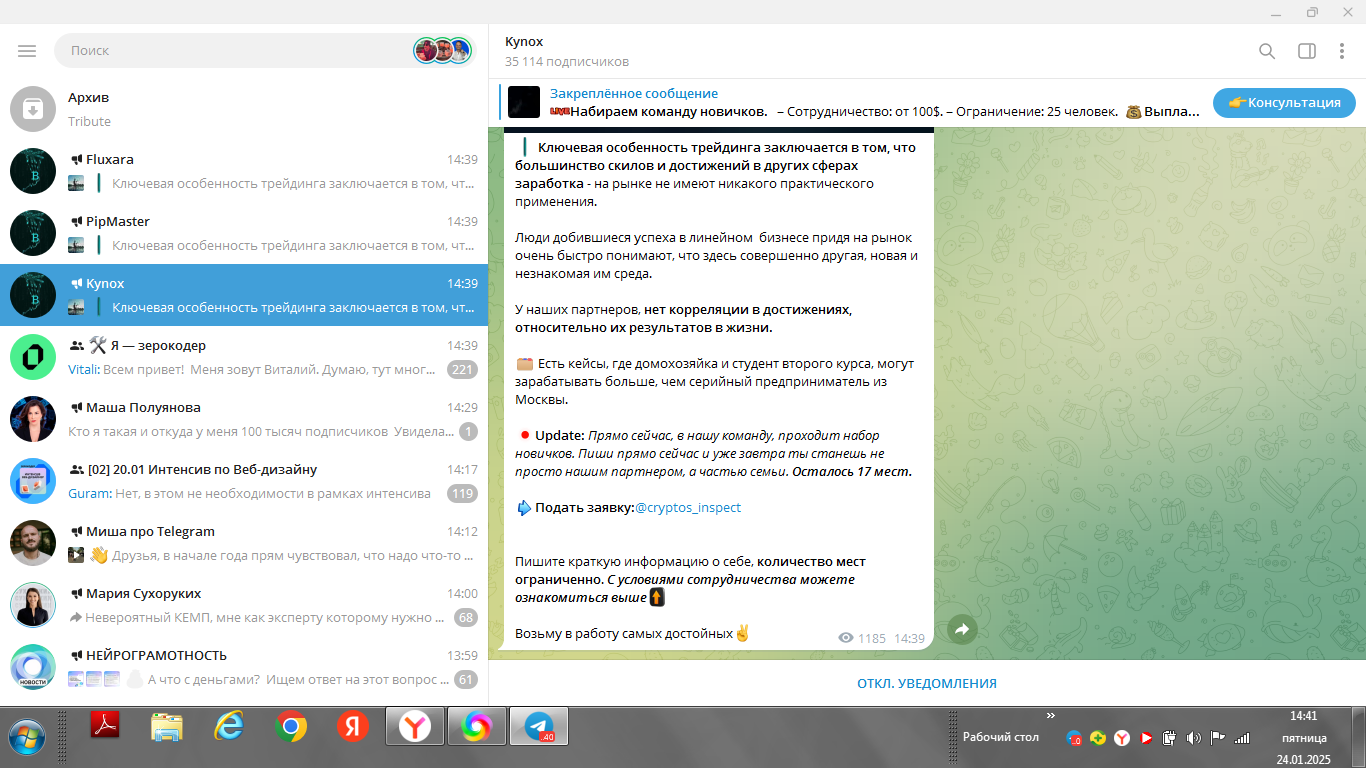This screenshot has width=1366, height=768.
Task: Click the Kynox title in chat header
Action: [524, 41]
